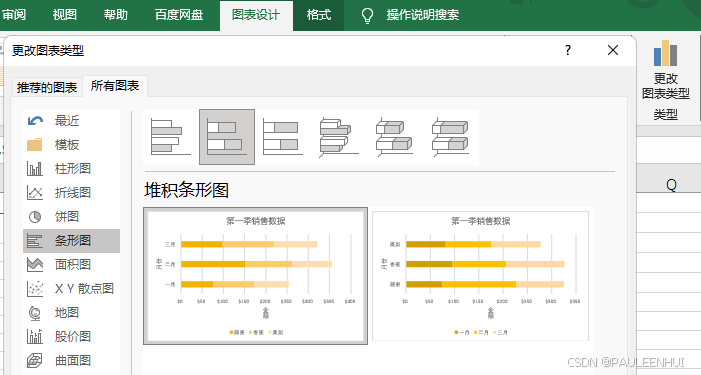The width and height of the screenshot is (701, 375).
Task: Click the 操作说明搜索 search box
Action: 423,15
